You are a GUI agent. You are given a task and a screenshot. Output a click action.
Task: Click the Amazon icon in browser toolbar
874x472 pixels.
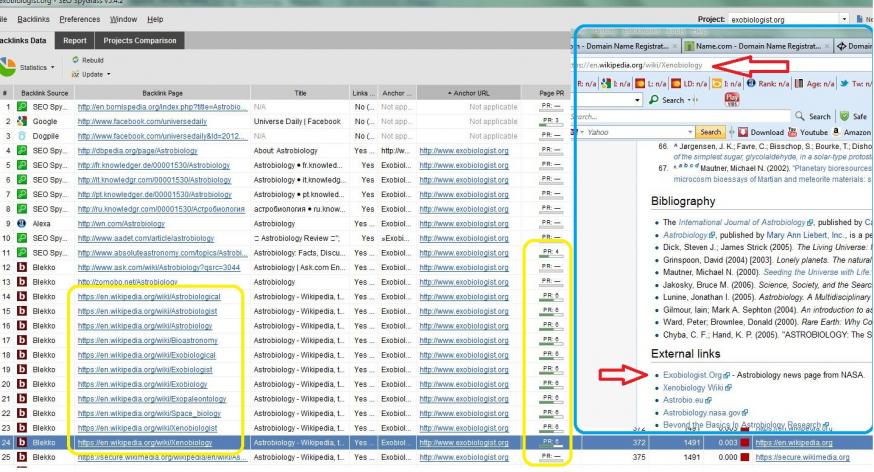[836, 132]
